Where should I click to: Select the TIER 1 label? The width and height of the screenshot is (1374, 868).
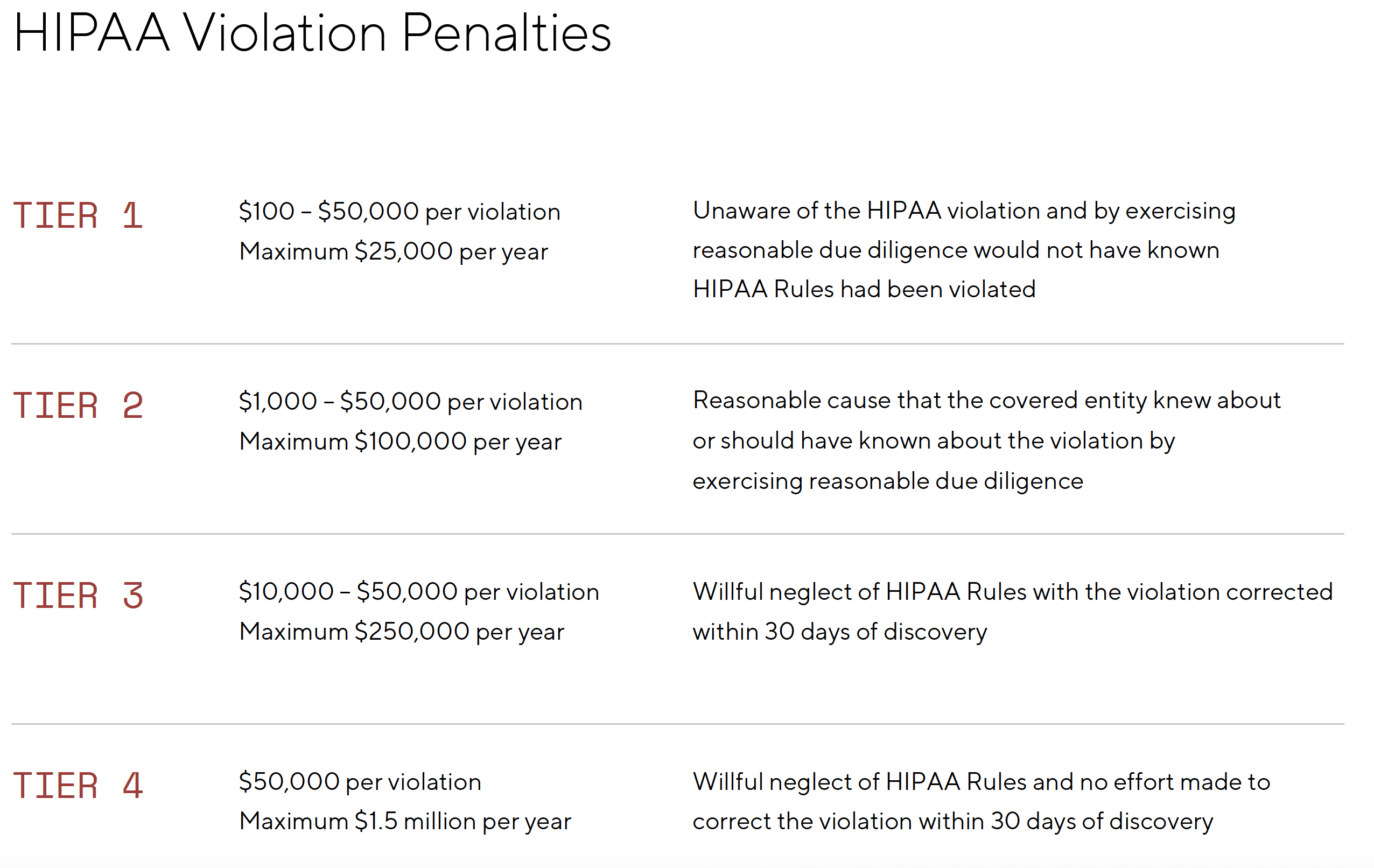click(x=78, y=216)
